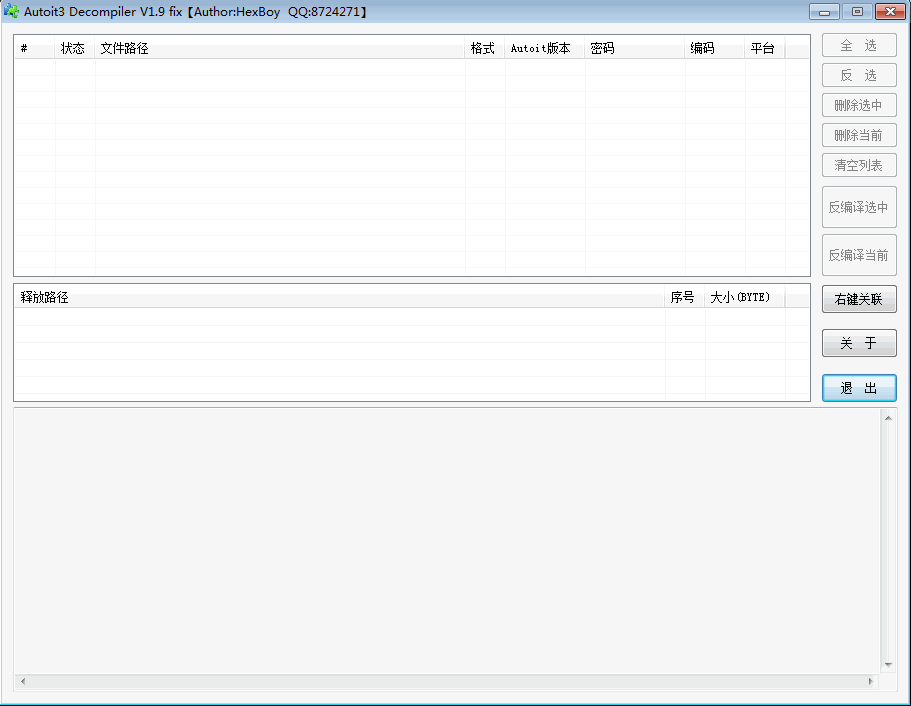Click the 序号 column header
911x706 pixels.
point(685,298)
